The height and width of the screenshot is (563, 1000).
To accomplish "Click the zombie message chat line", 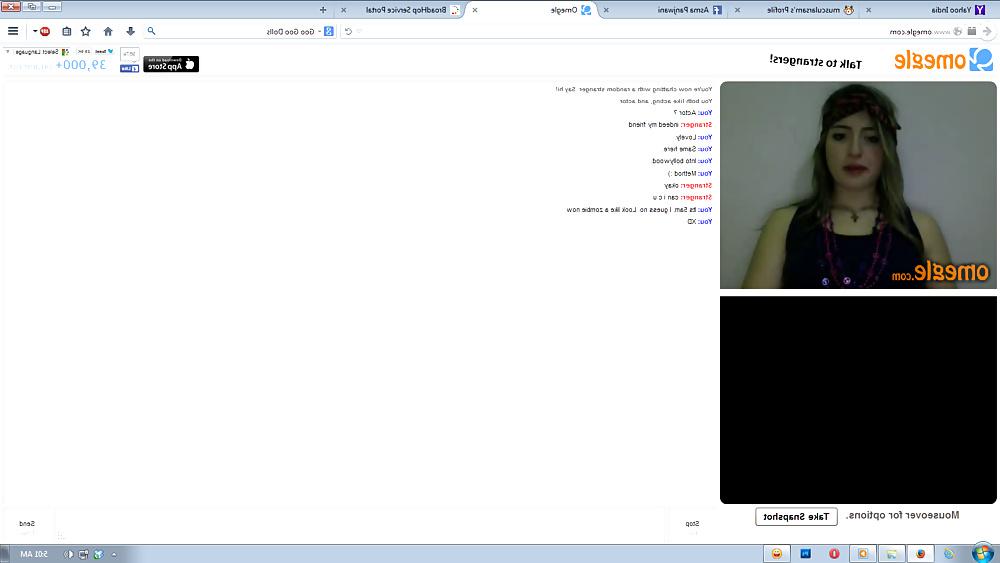I will point(639,209).
